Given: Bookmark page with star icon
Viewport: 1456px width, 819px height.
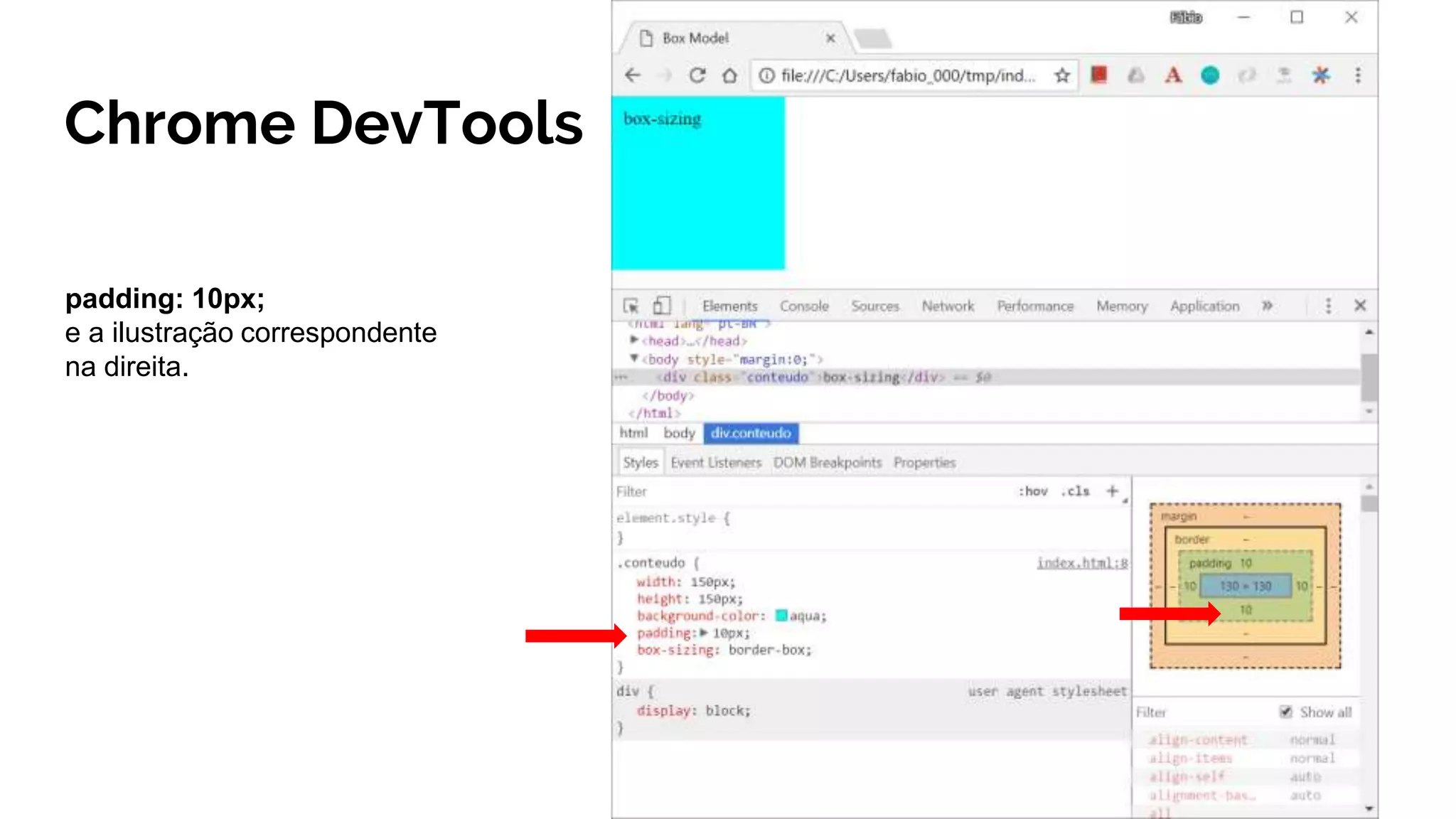Looking at the screenshot, I should 1062,75.
